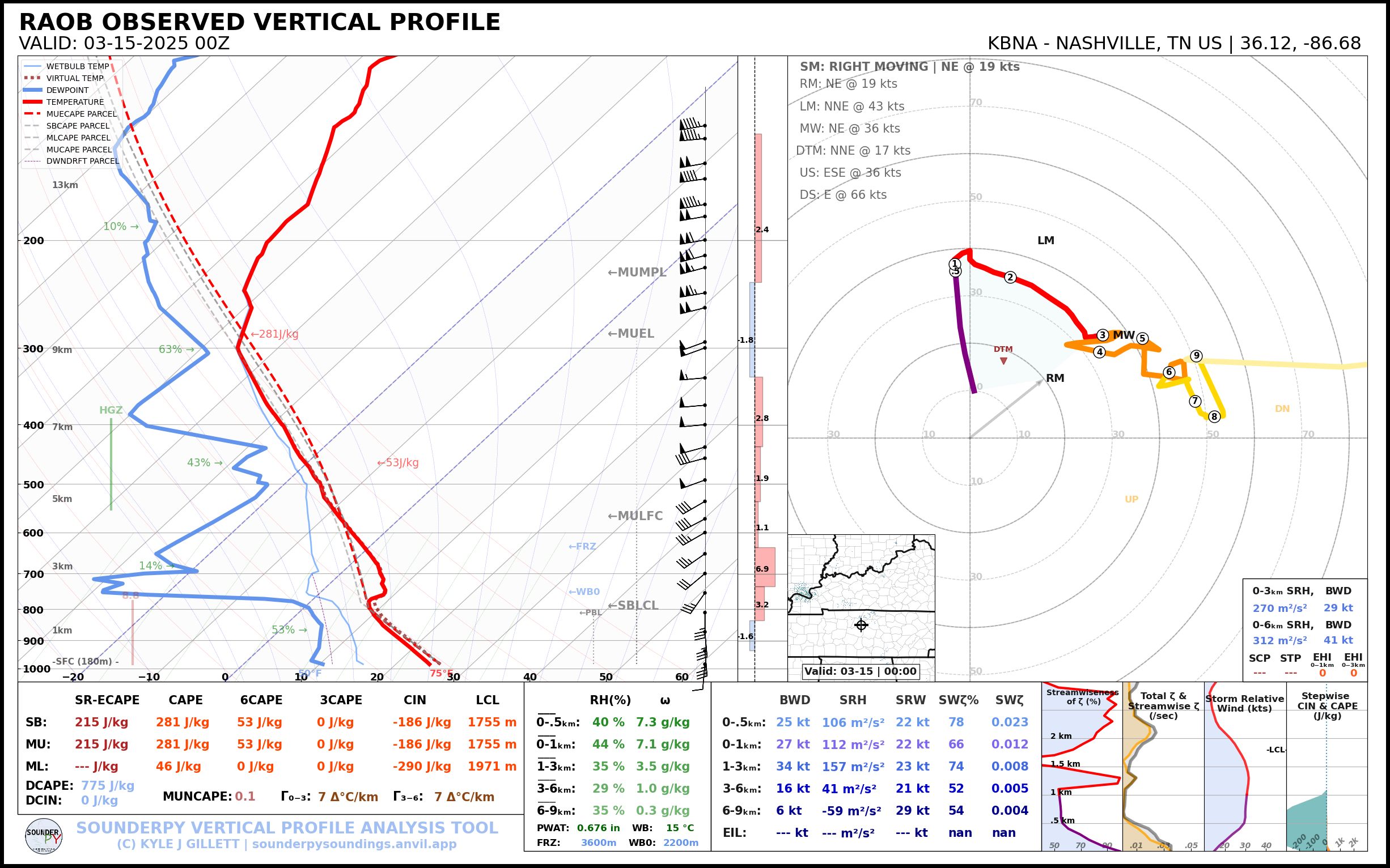Screen dimensions: 1390x868
Task: Click the Valid 03-15 00:00 map label
Action: click(860, 671)
